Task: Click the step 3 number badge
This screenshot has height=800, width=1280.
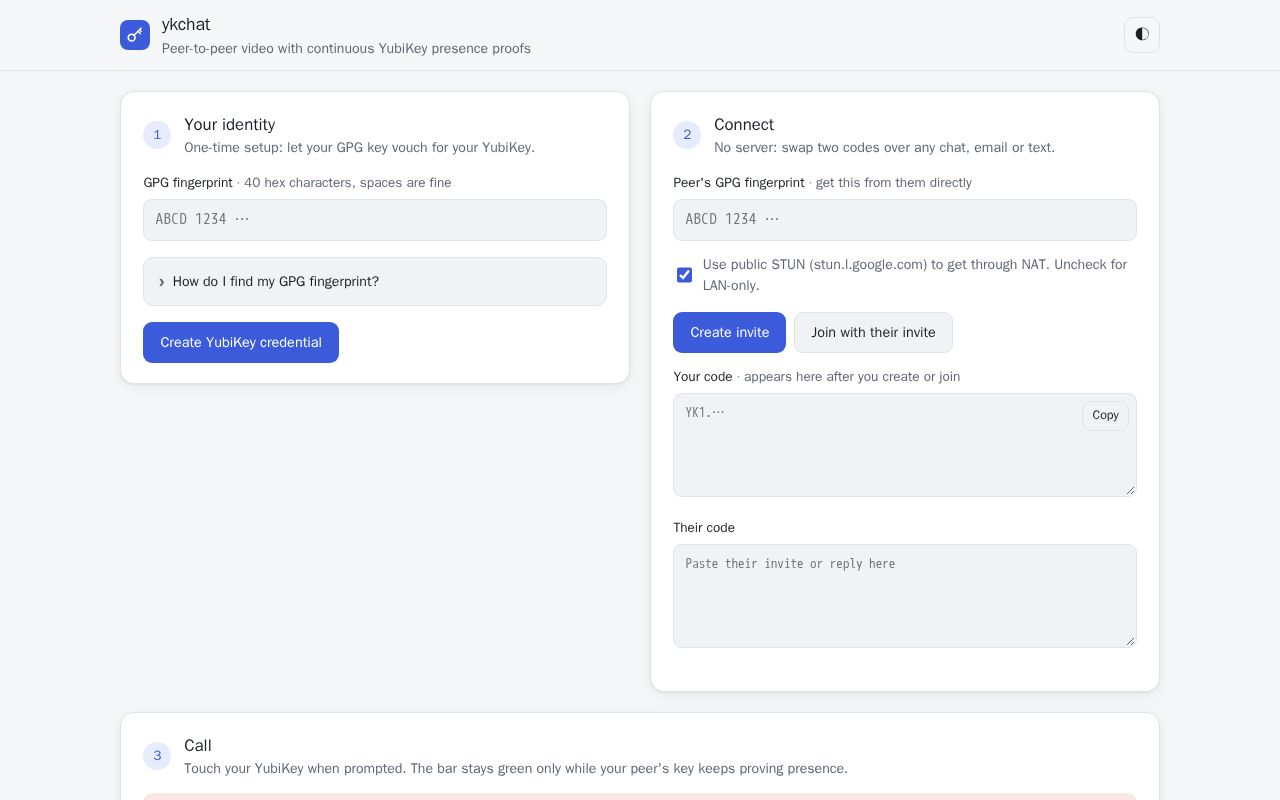Action: coord(157,756)
